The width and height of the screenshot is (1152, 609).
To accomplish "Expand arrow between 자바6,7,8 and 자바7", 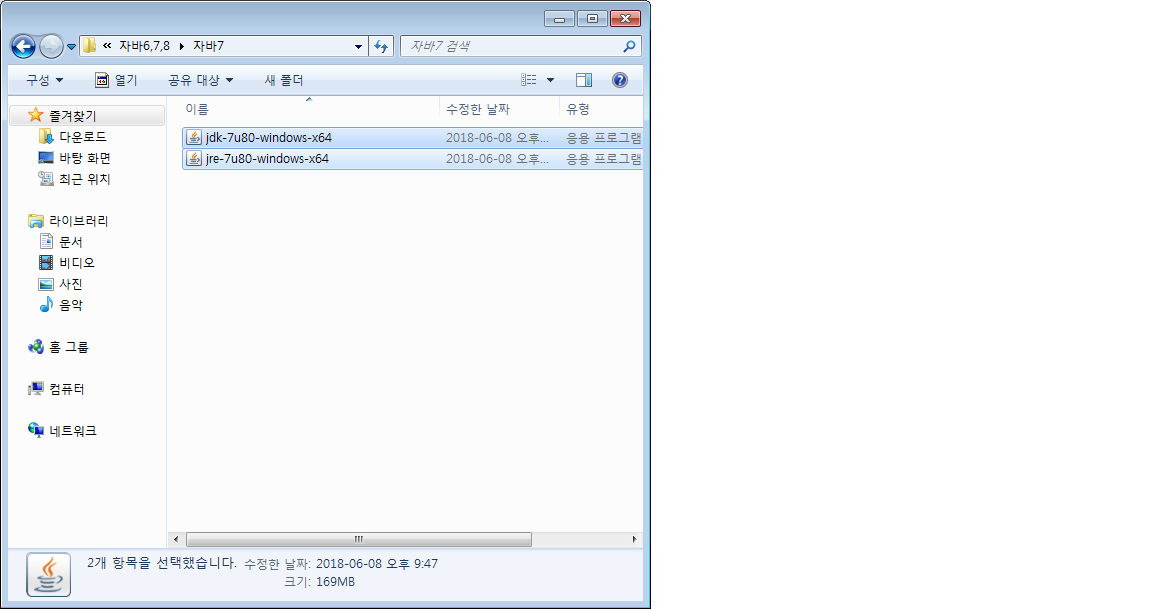I will click(181, 46).
